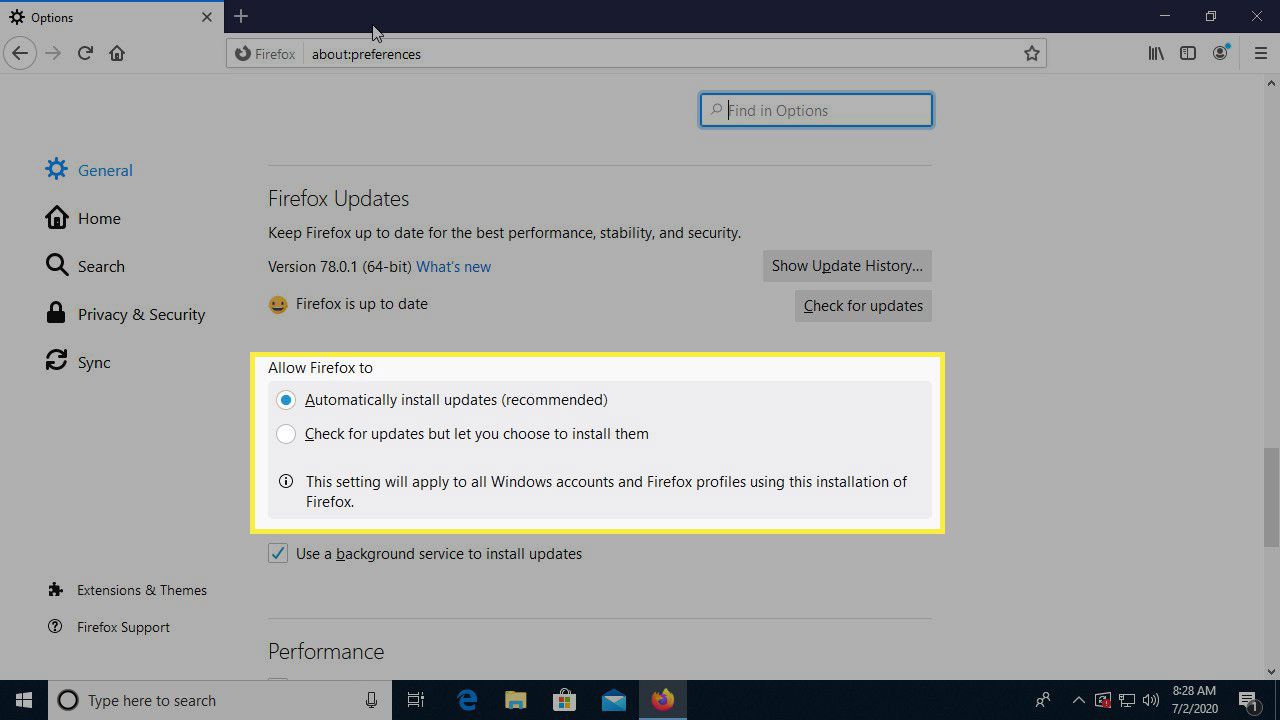
Task: Click the vertical scrollbar thumb
Action: pyautogui.click(x=1271, y=497)
